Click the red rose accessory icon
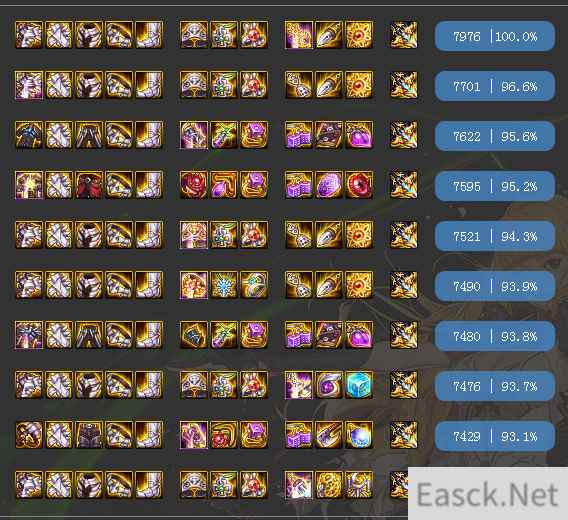Image resolution: width=568 pixels, height=520 pixels. point(194,185)
